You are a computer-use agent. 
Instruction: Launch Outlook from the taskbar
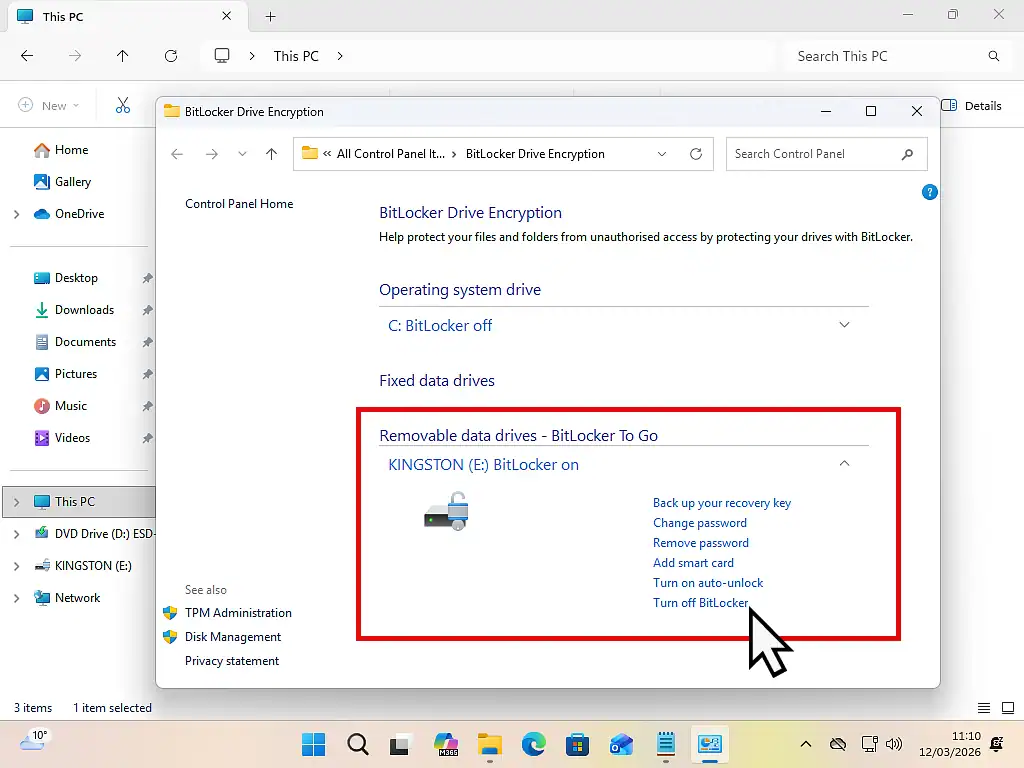tap(622, 744)
